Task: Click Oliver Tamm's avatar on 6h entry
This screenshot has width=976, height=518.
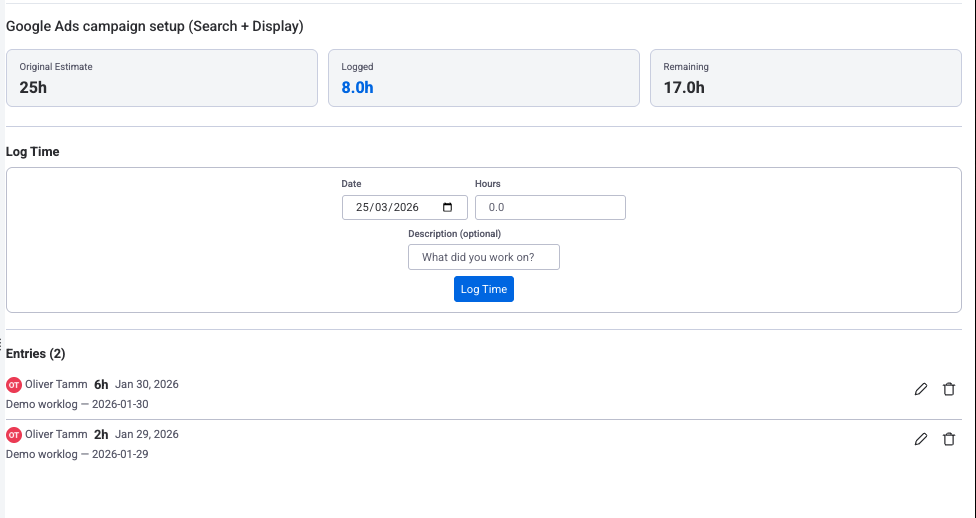Action: pyautogui.click(x=14, y=385)
